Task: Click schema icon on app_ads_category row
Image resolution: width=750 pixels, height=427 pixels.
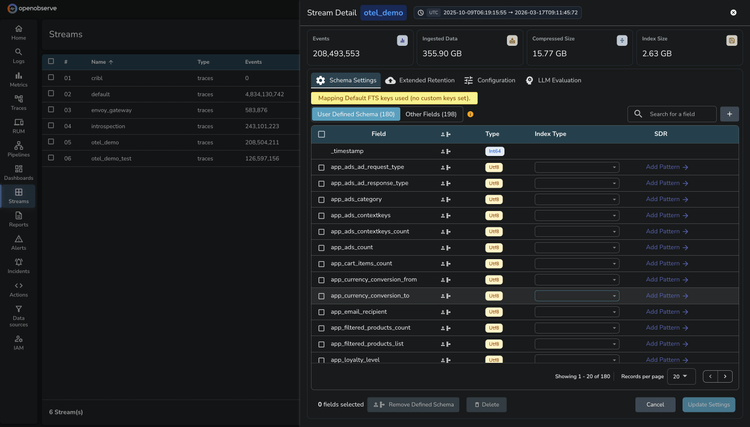Action: (x=445, y=199)
